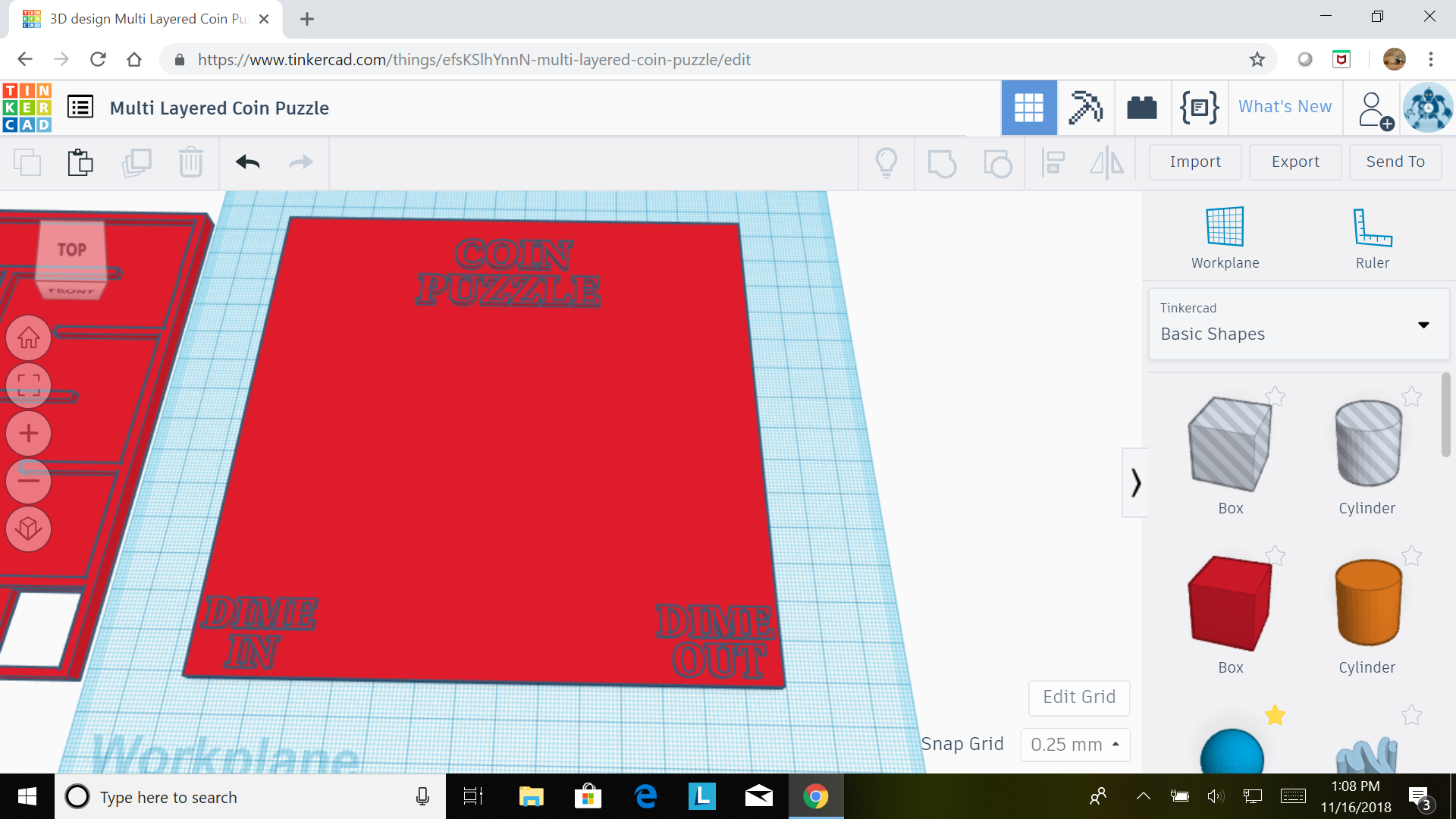
Task: Click the Edit Grid button
Action: pos(1079,697)
